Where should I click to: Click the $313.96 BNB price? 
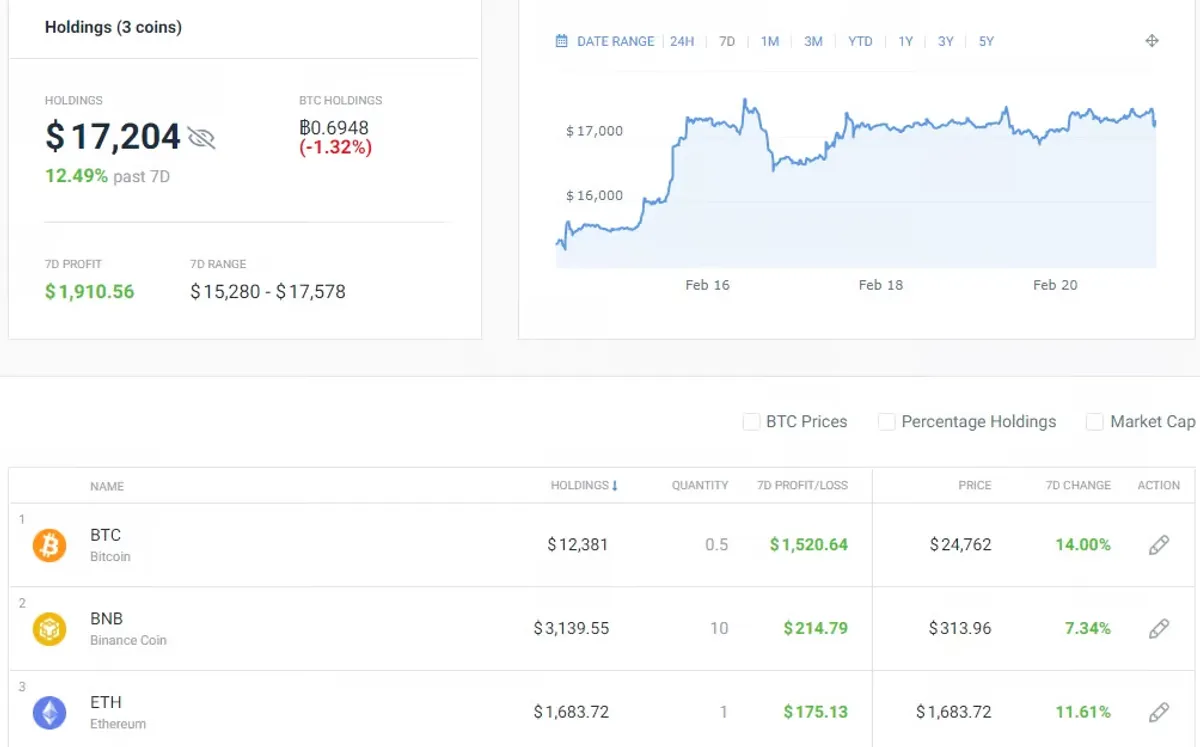tap(960, 629)
